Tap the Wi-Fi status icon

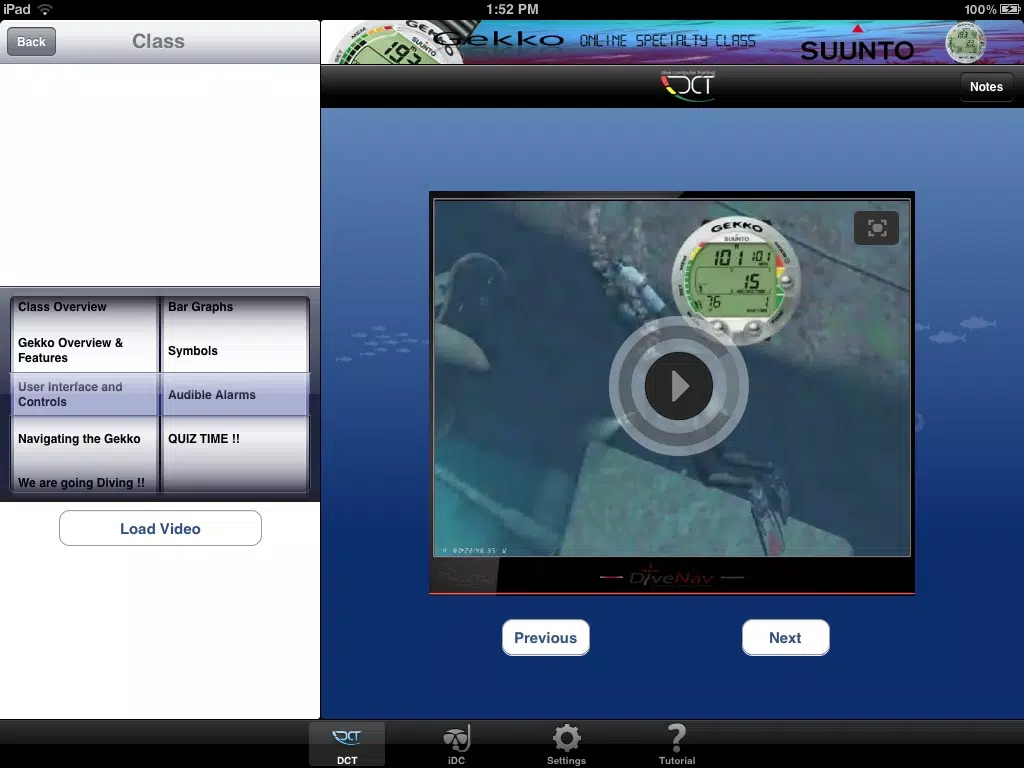[44, 9]
